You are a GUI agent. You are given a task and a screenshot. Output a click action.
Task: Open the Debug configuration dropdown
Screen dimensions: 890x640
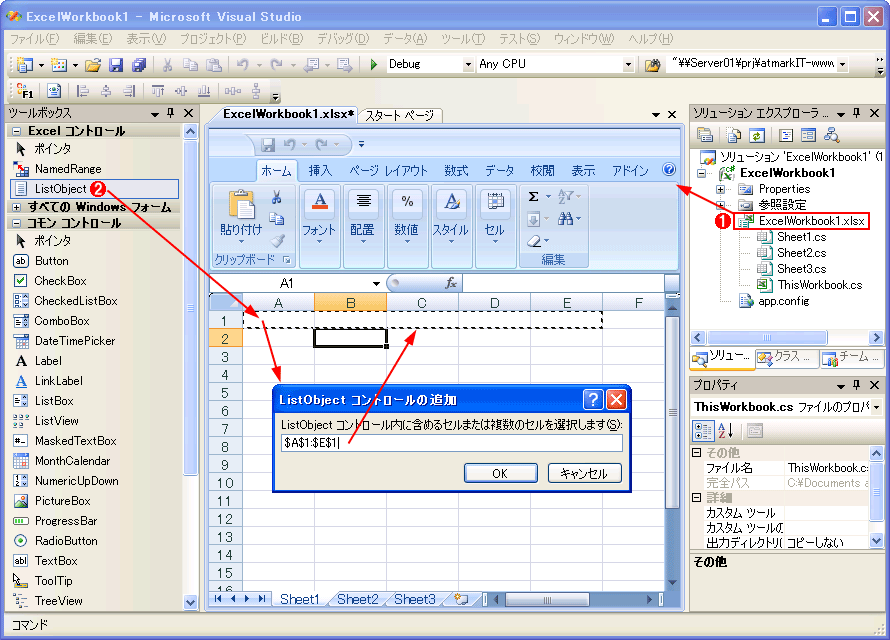pyautogui.click(x=468, y=65)
